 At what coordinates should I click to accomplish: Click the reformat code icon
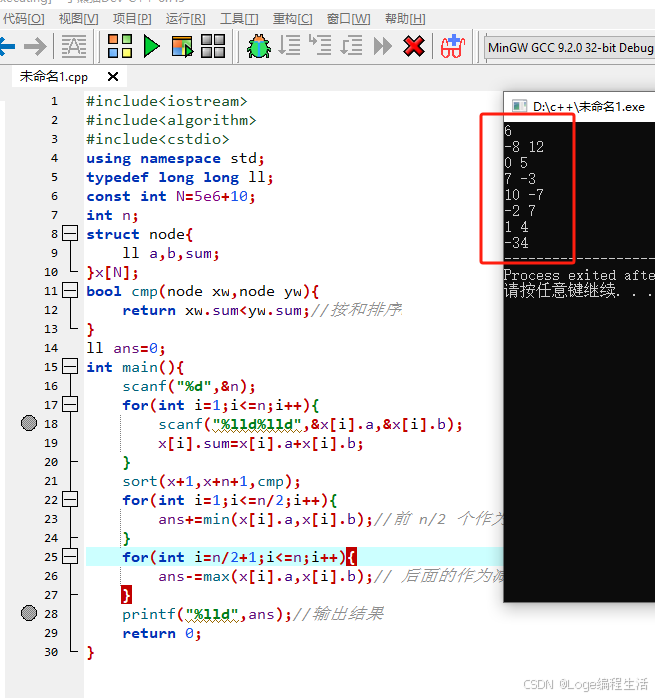click(73, 46)
